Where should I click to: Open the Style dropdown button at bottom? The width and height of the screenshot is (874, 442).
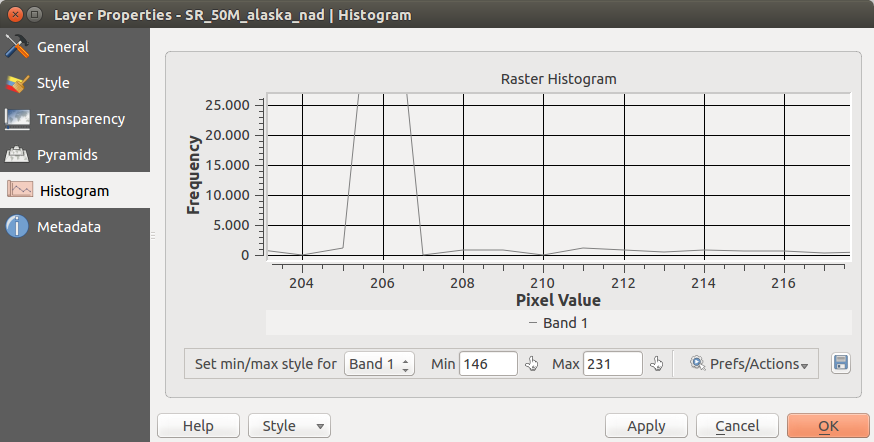[x=289, y=426]
